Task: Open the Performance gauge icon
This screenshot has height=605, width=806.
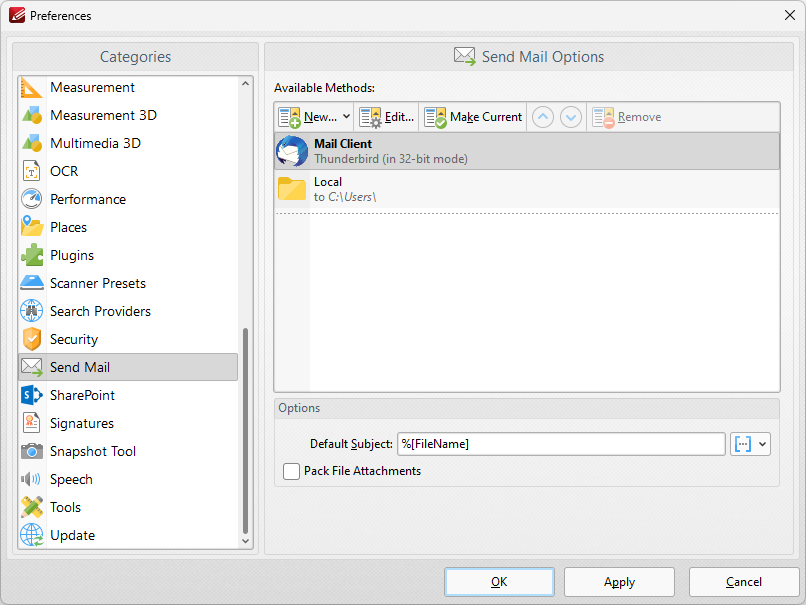Action: tap(31, 199)
